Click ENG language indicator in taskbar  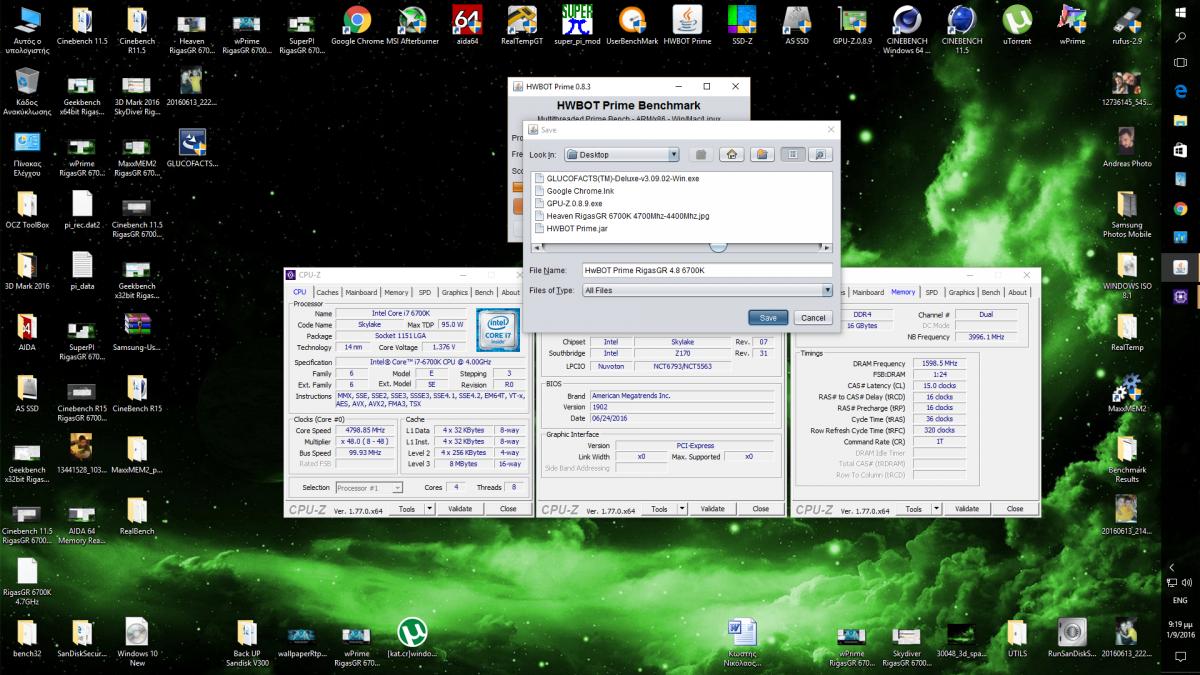[x=1180, y=601]
